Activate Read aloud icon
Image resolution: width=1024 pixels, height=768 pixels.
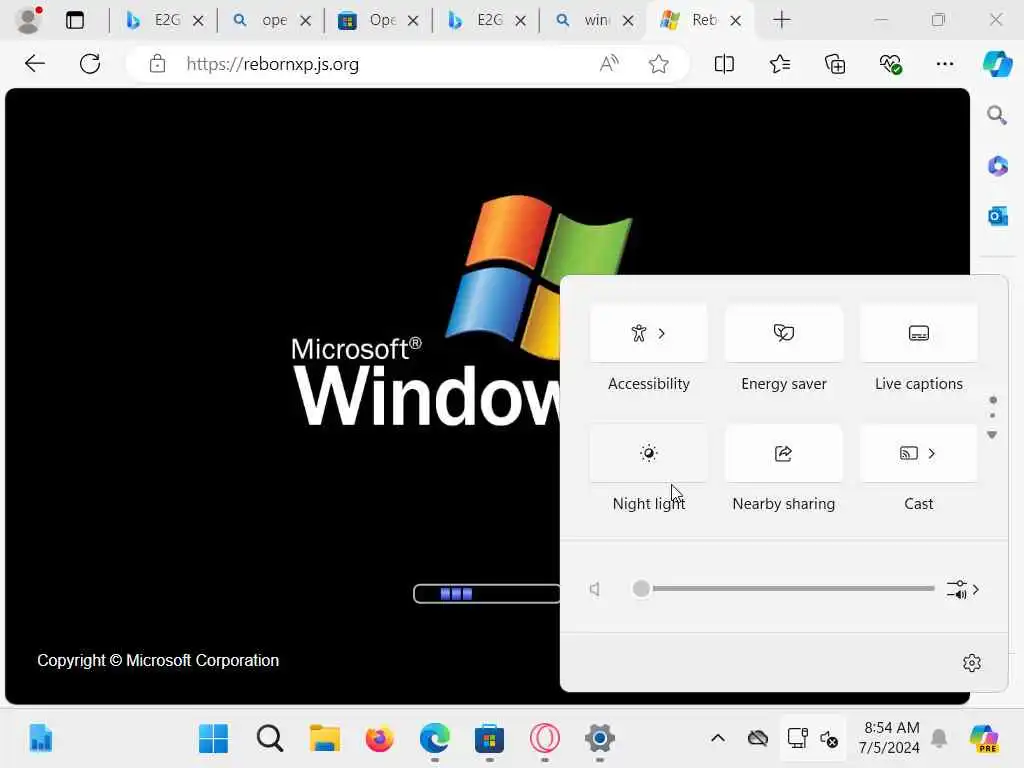[609, 63]
